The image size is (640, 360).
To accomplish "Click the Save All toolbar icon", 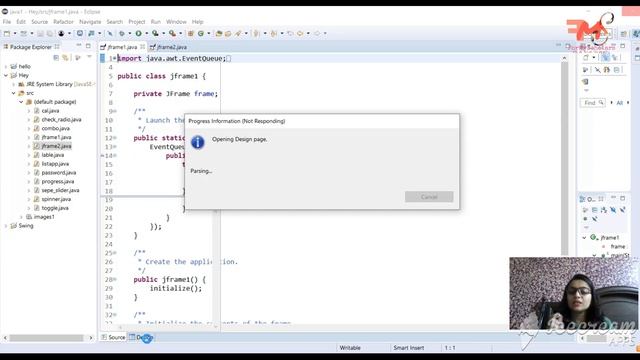I will coord(49,33).
